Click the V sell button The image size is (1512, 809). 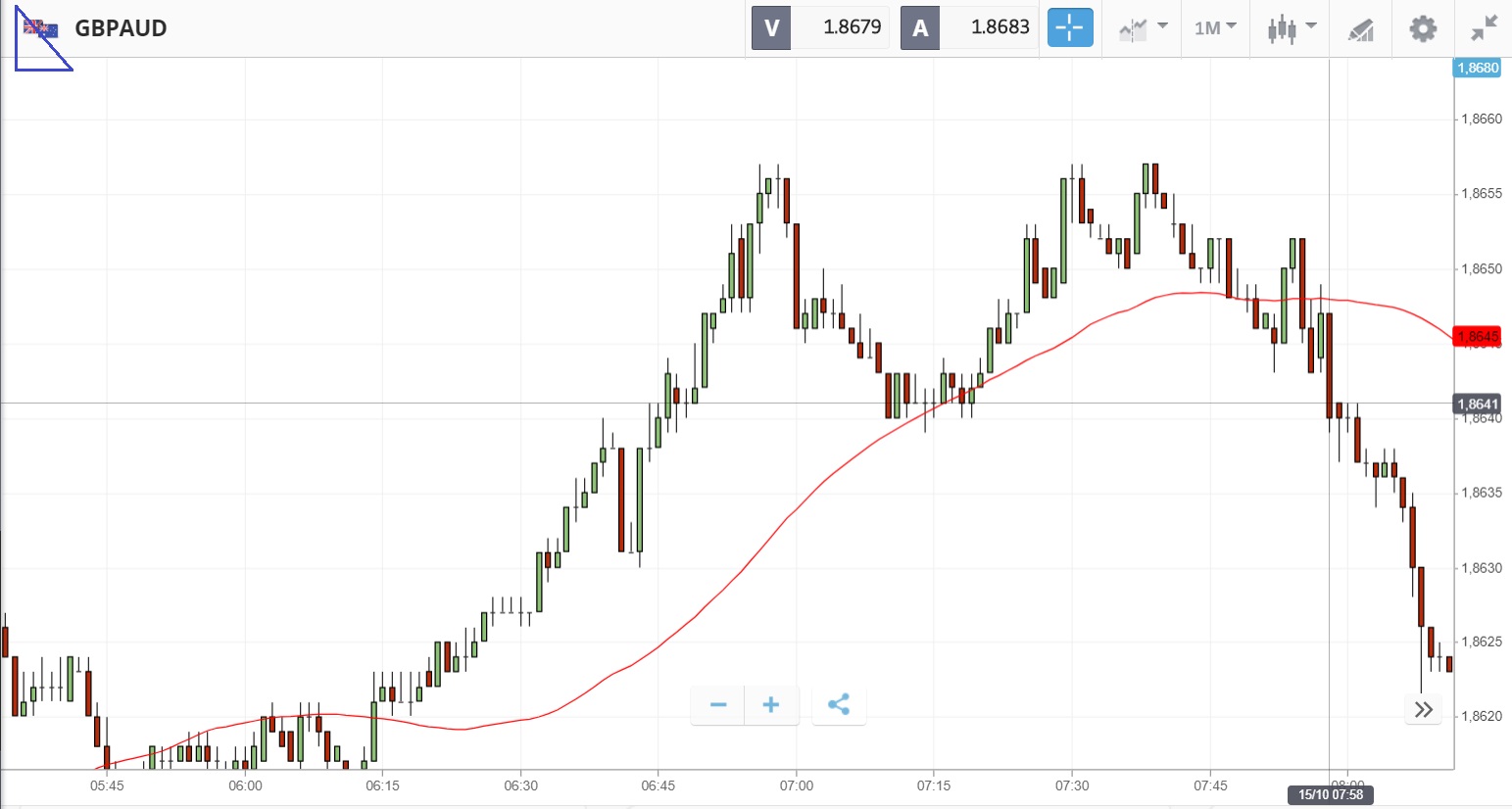click(771, 27)
